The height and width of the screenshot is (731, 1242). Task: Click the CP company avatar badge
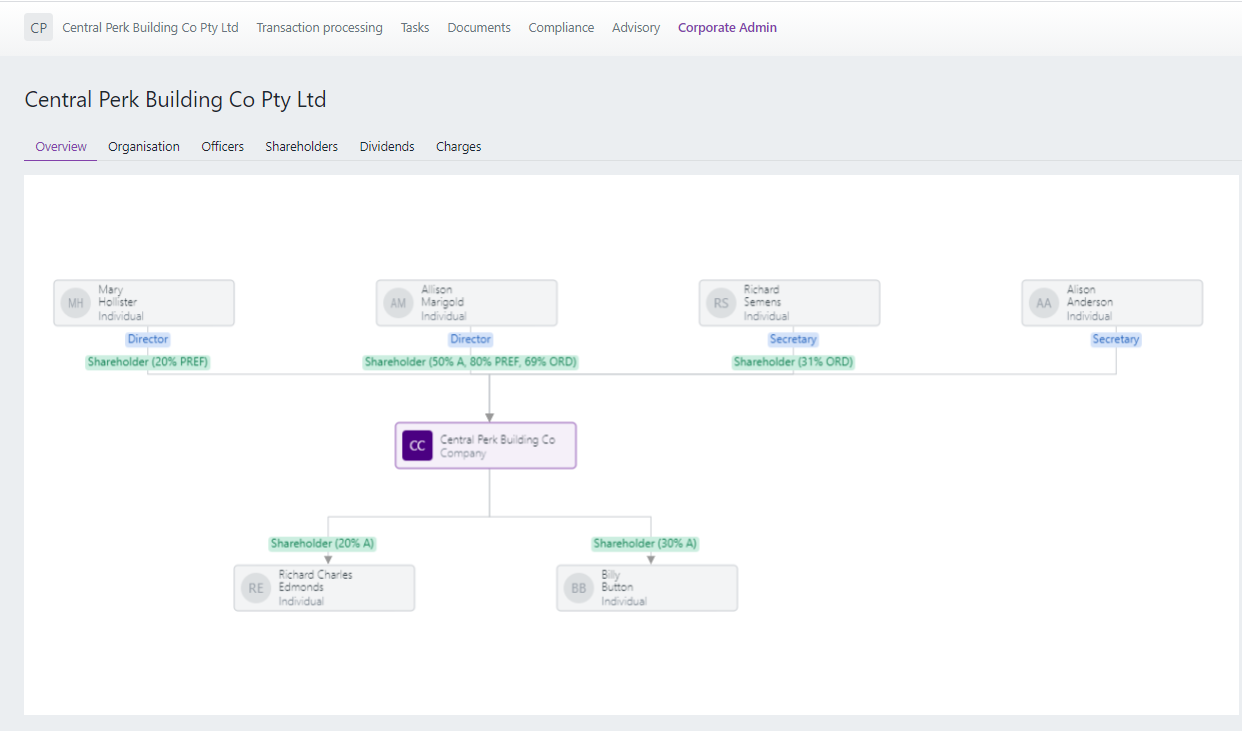pyautogui.click(x=38, y=28)
